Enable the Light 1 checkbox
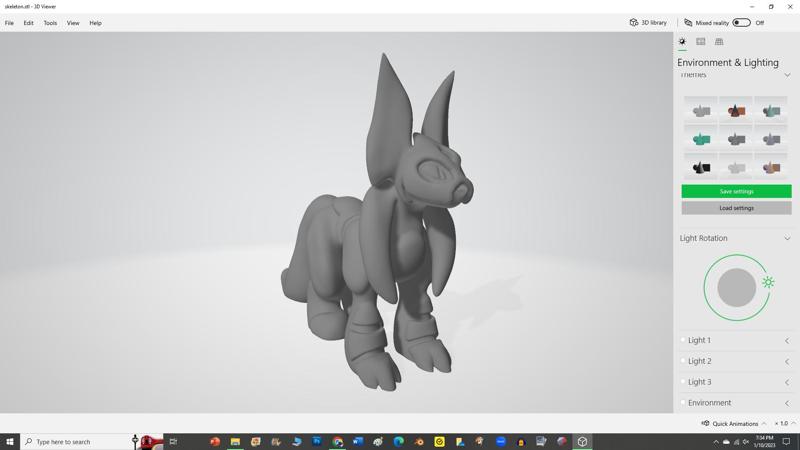The height and width of the screenshot is (450, 800). tap(683, 340)
